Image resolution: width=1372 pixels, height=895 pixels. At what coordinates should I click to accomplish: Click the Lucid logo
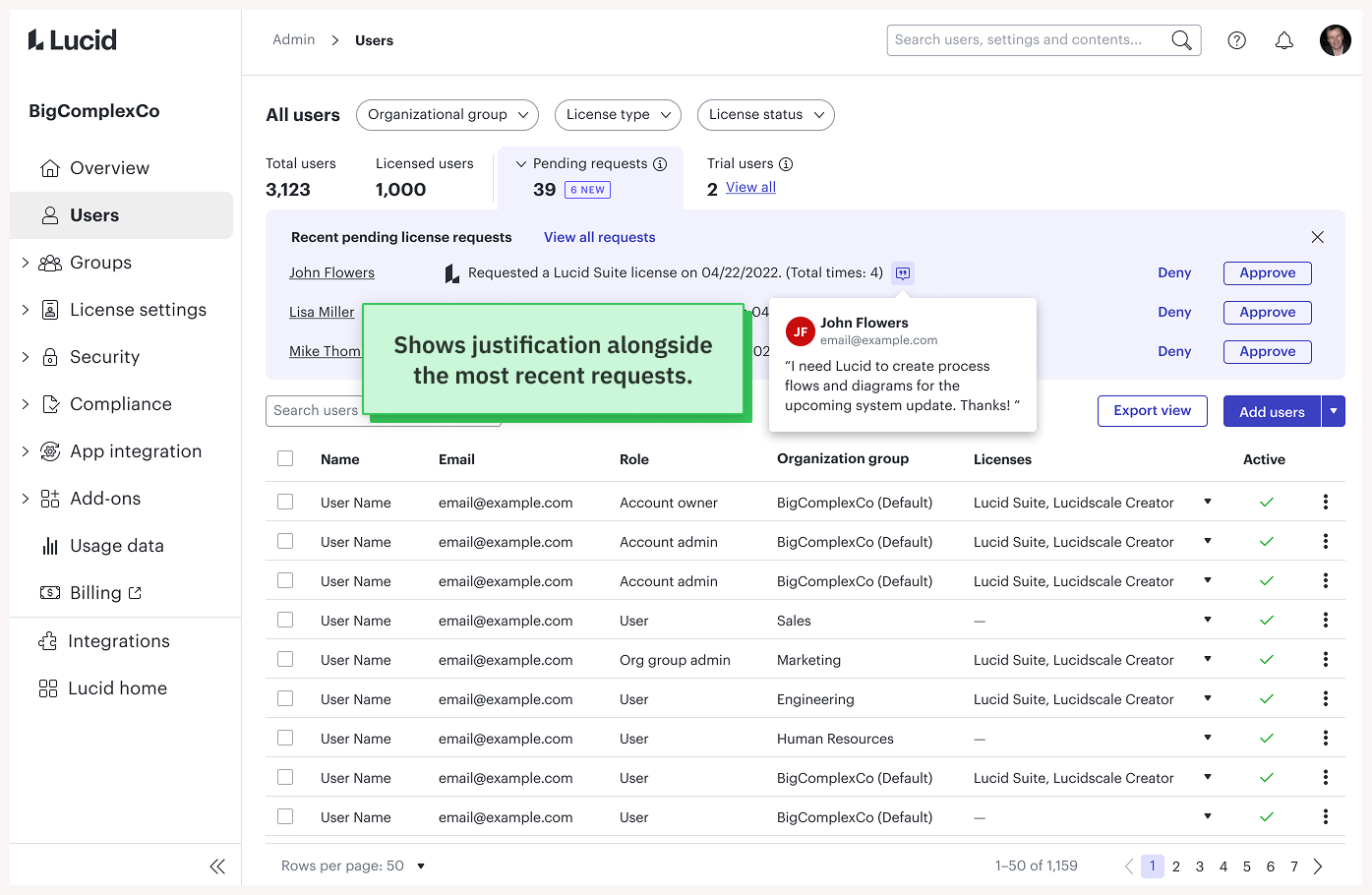pos(73,40)
